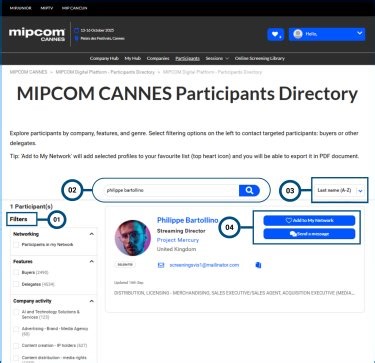Check AI and Technology Solutions & Services

tap(16, 312)
